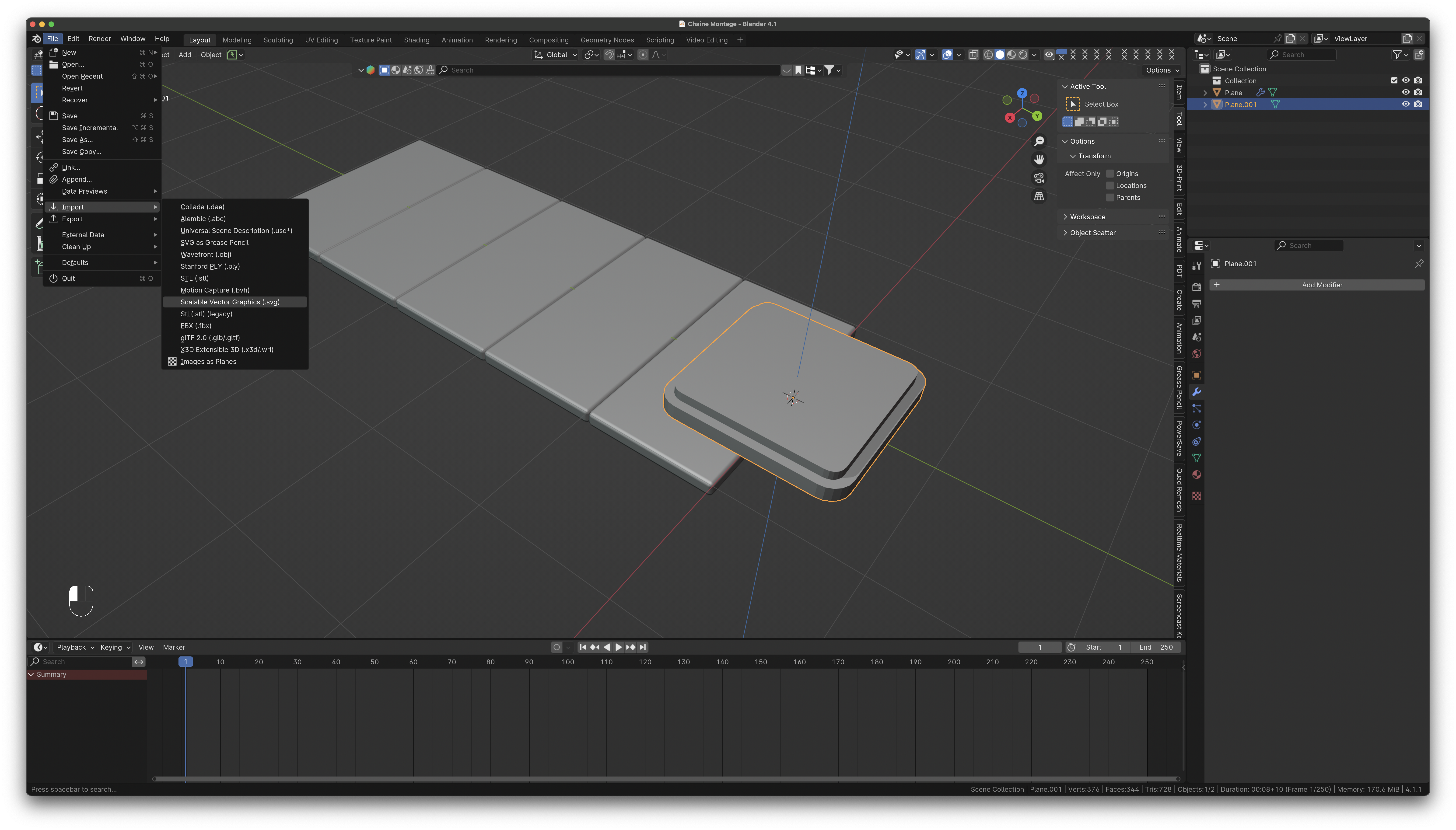The height and width of the screenshot is (830, 1456).
Task: Expand the Plane object in outliner
Action: tap(1205, 92)
